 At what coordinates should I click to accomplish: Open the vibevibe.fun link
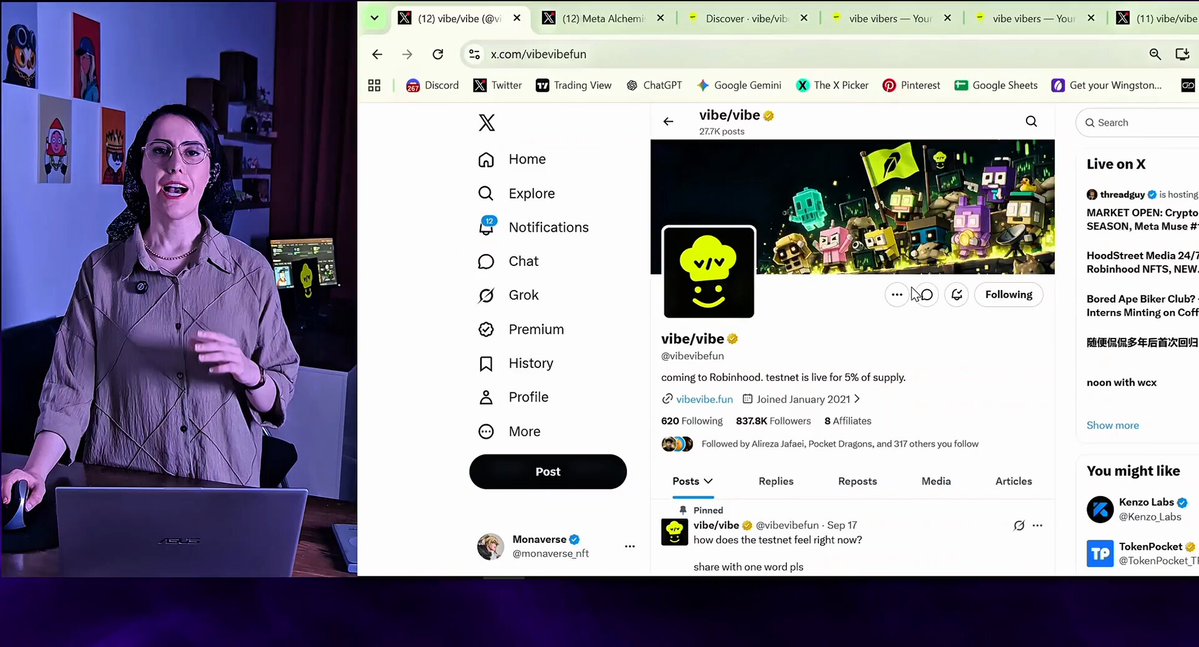pos(704,399)
